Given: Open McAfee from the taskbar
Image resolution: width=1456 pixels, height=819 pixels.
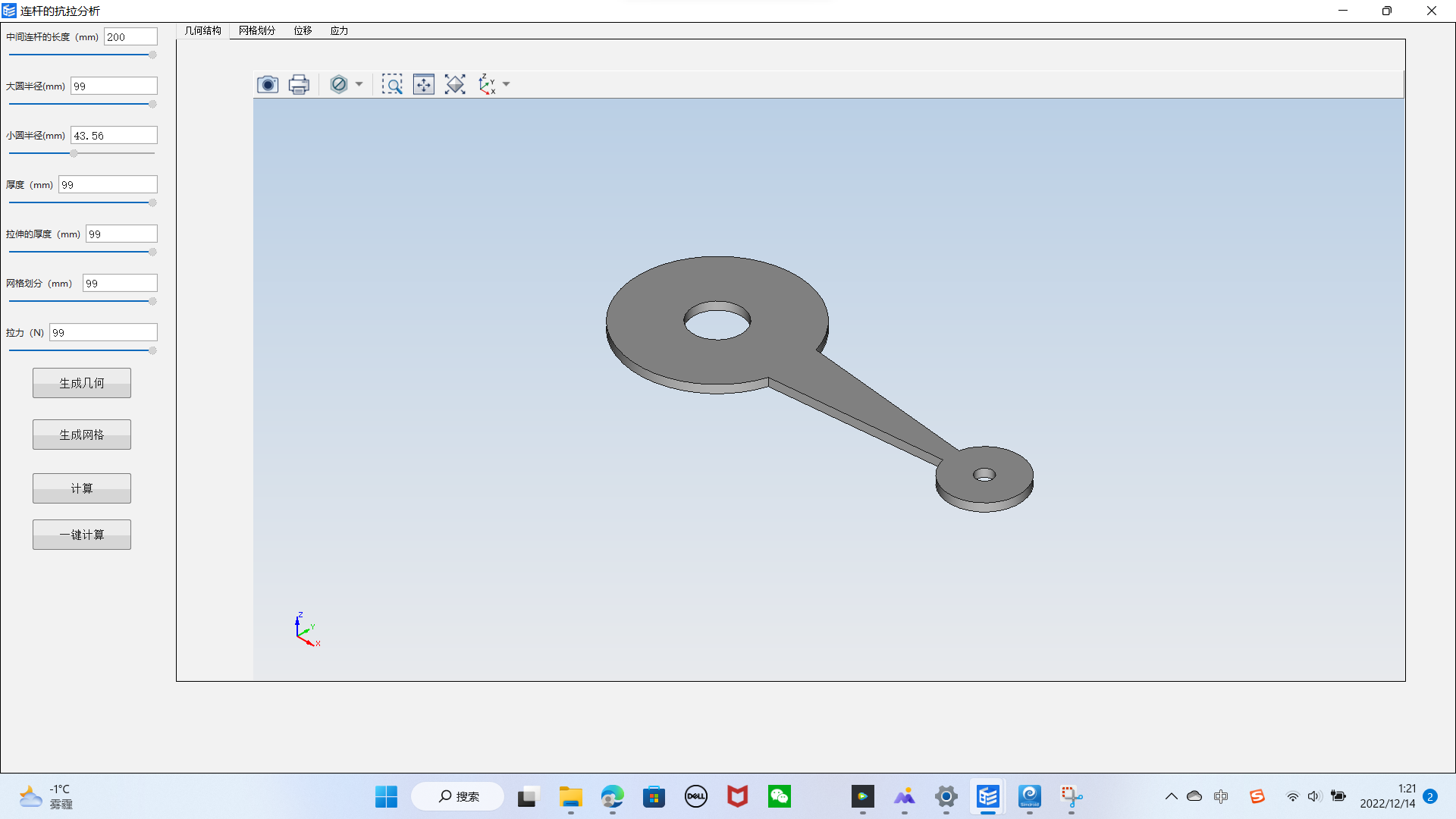Looking at the screenshot, I should [x=737, y=796].
